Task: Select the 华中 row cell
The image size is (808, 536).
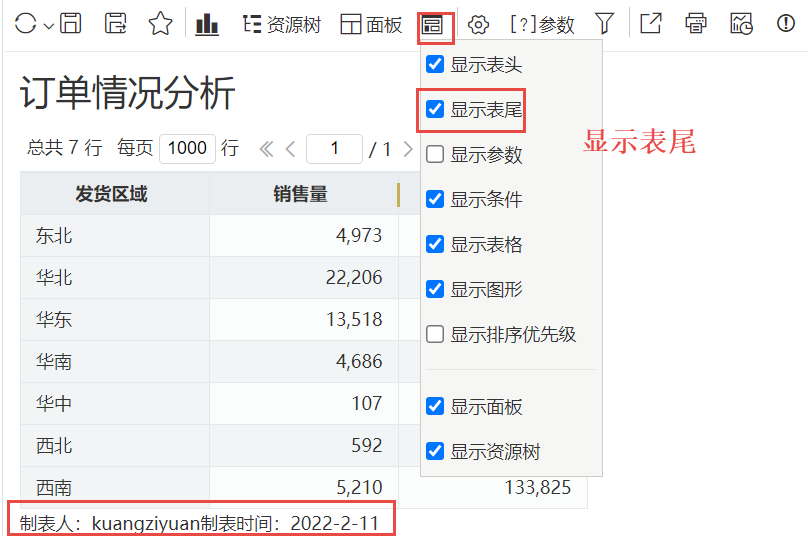Action: pos(115,404)
